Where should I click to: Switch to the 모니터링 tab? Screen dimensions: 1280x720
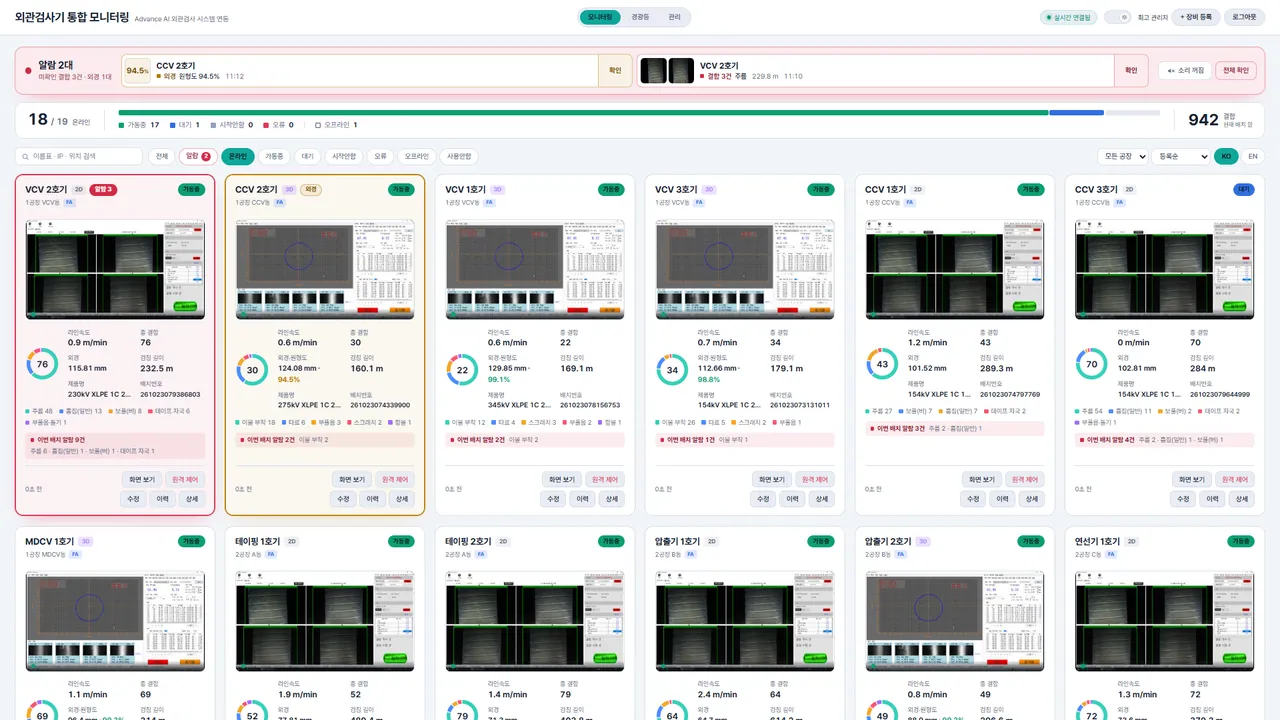click(600, 17)
